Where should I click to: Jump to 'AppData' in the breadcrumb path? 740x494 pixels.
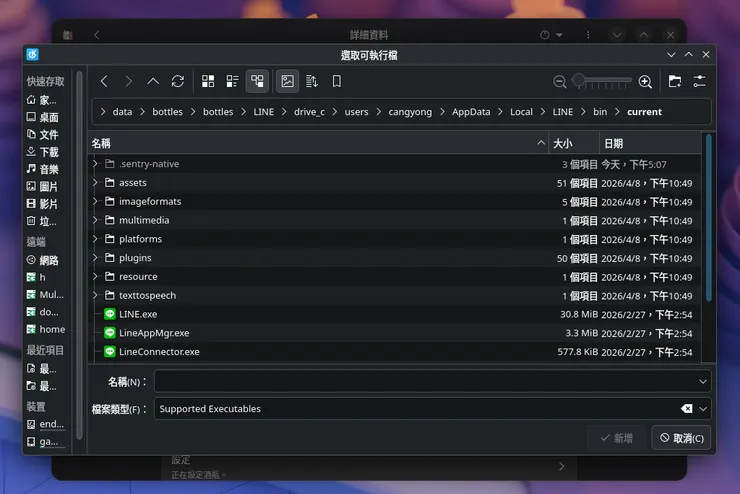[471, 112]
